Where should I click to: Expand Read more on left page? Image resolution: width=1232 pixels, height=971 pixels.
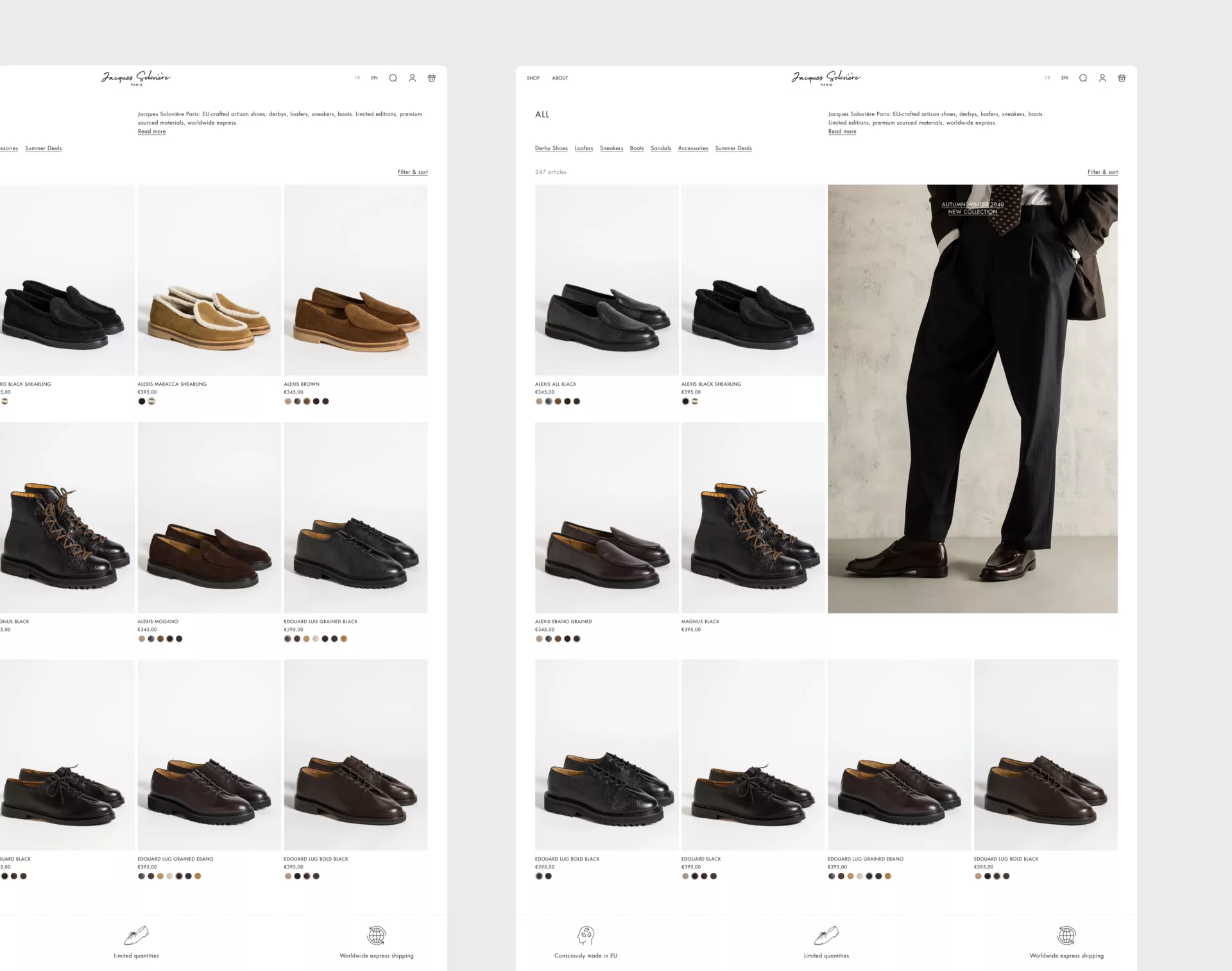[x=151, y=132]
